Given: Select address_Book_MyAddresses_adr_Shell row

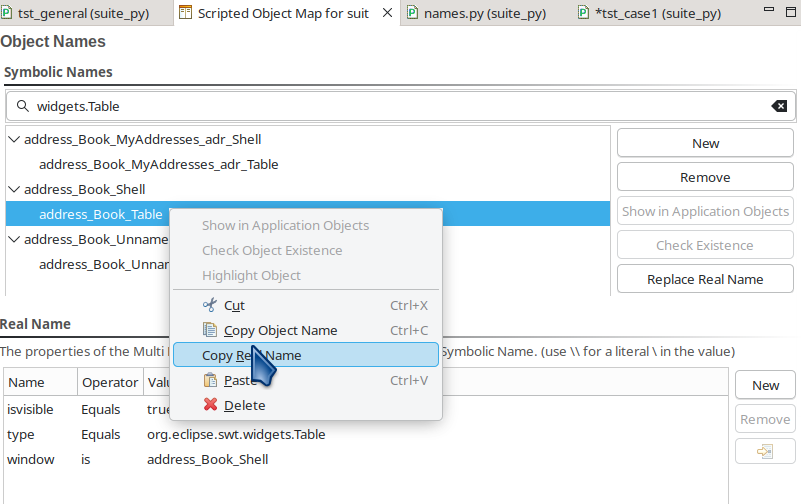Looking at the screenshot, I should click(x=143, y=139).
